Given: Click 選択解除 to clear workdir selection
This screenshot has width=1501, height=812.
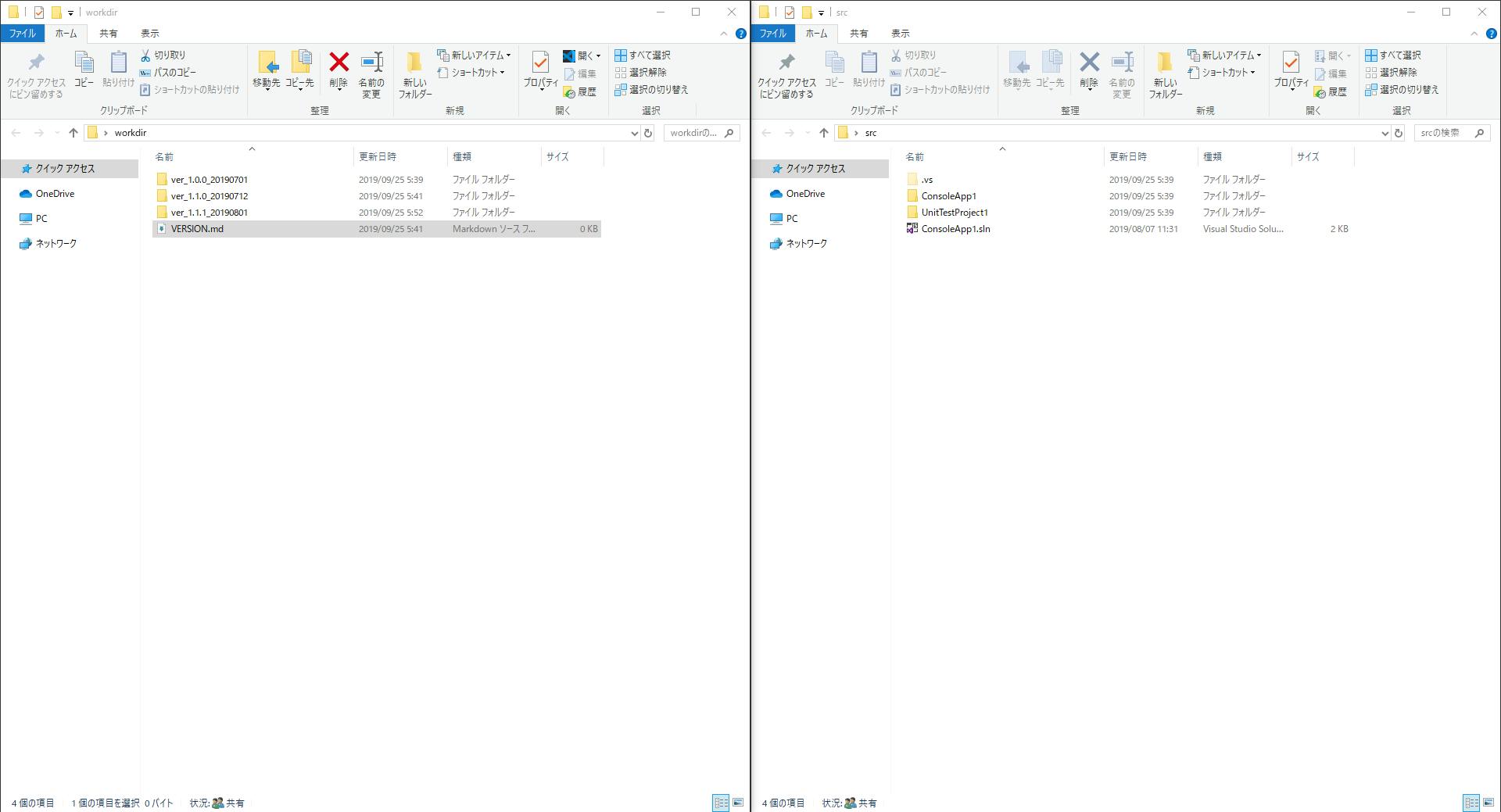Looking at the screenshot, I should click(648, 72).
